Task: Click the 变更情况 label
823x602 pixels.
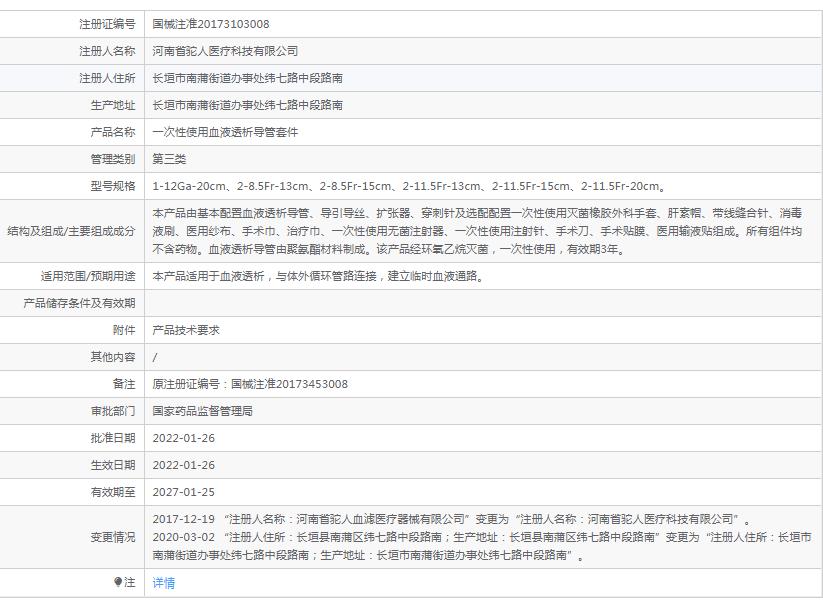Action: click(x=113, y=537)
